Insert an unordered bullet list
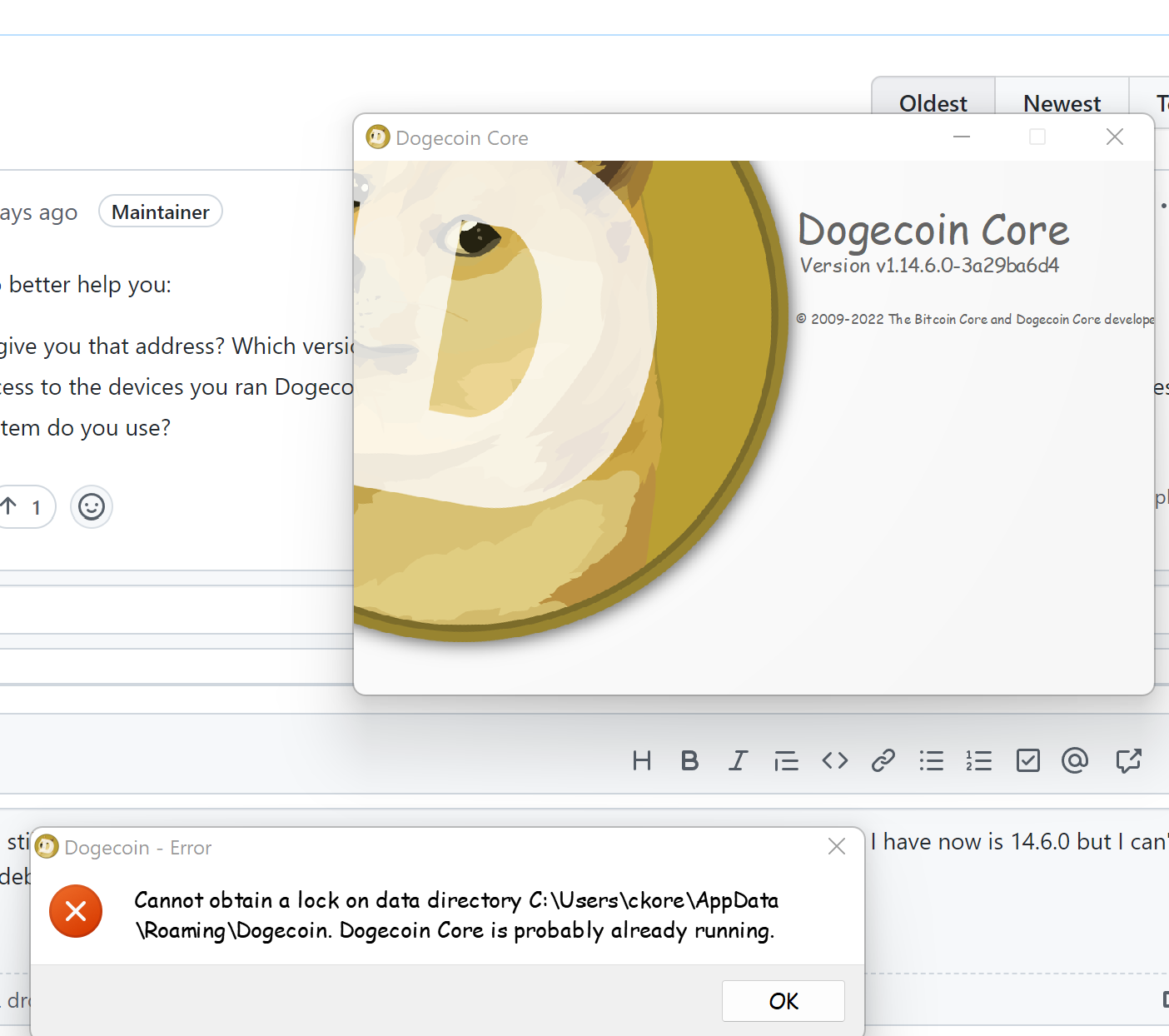Viewport: 1169px width, 1036px height. [931, 760]
